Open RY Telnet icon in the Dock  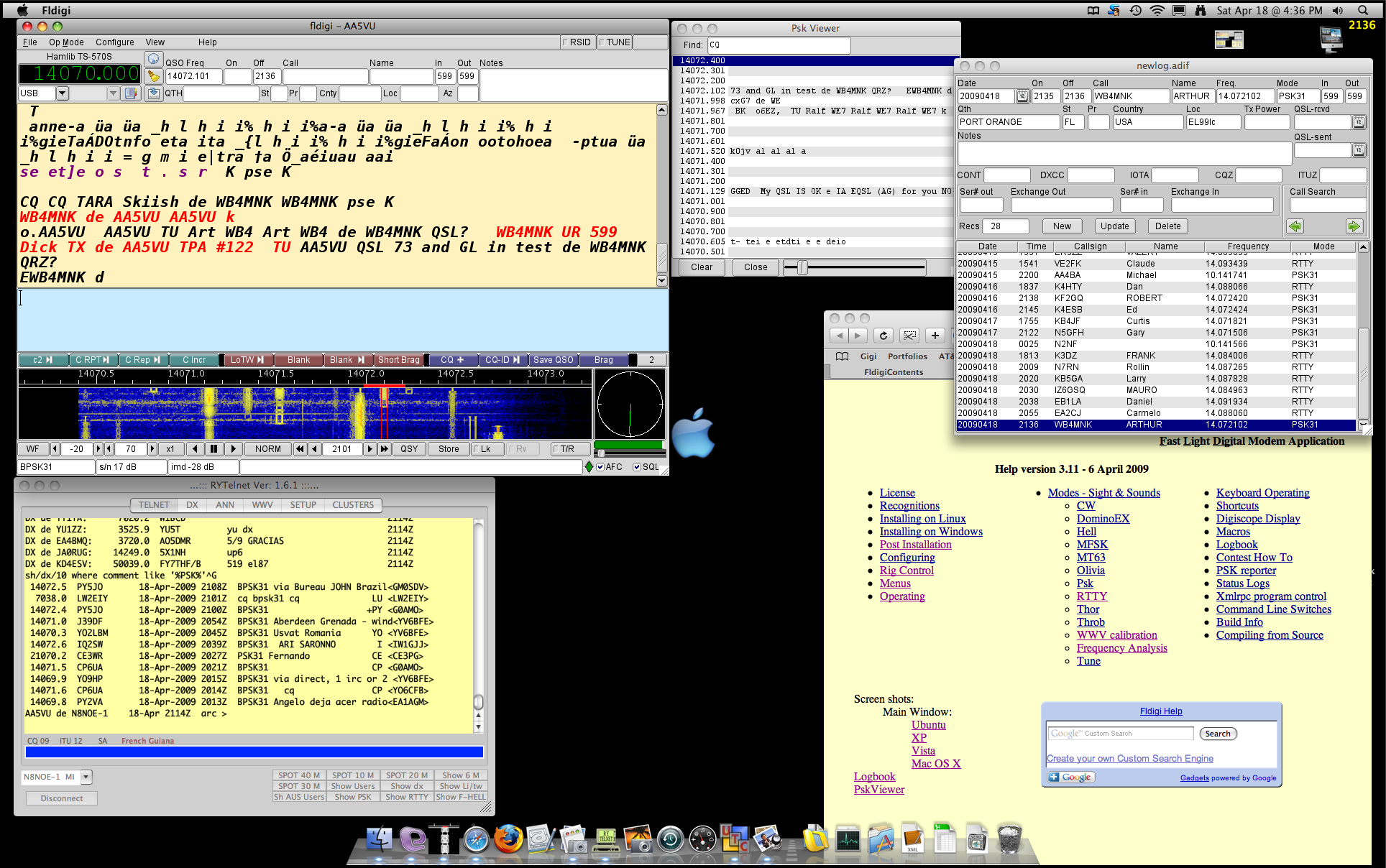(606, 839)
